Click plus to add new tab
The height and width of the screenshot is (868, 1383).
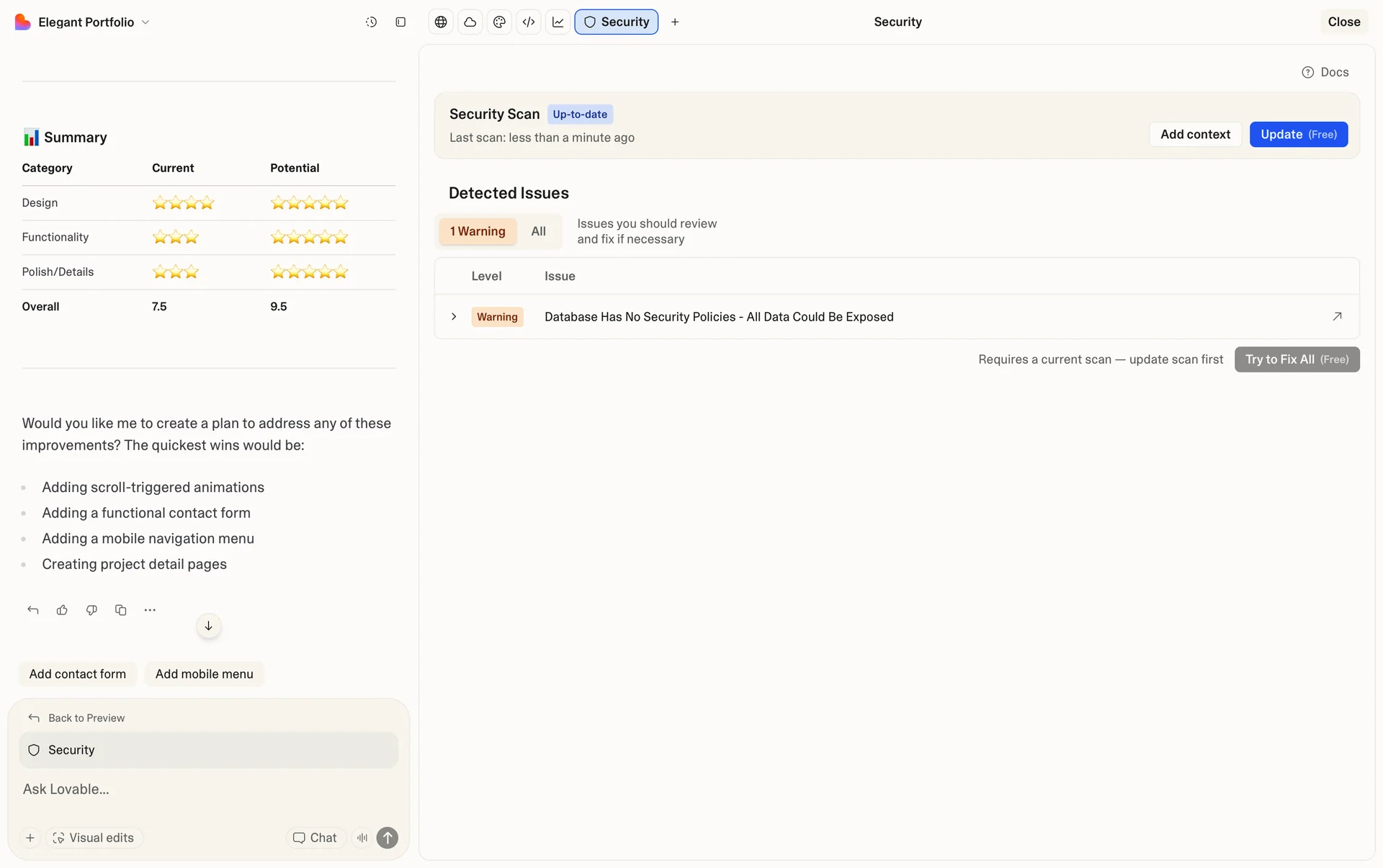[x=675, y=22]
